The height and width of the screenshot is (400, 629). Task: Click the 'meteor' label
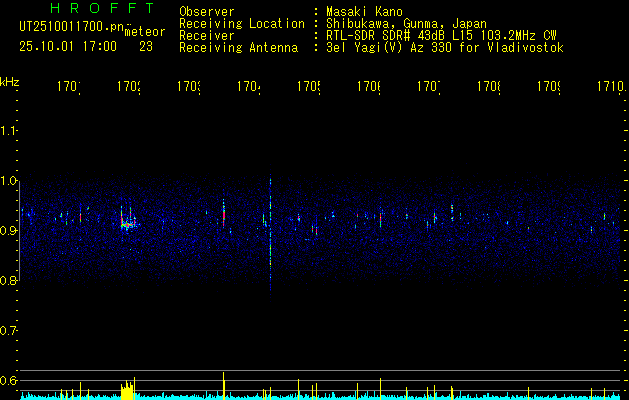click(145, 32)
